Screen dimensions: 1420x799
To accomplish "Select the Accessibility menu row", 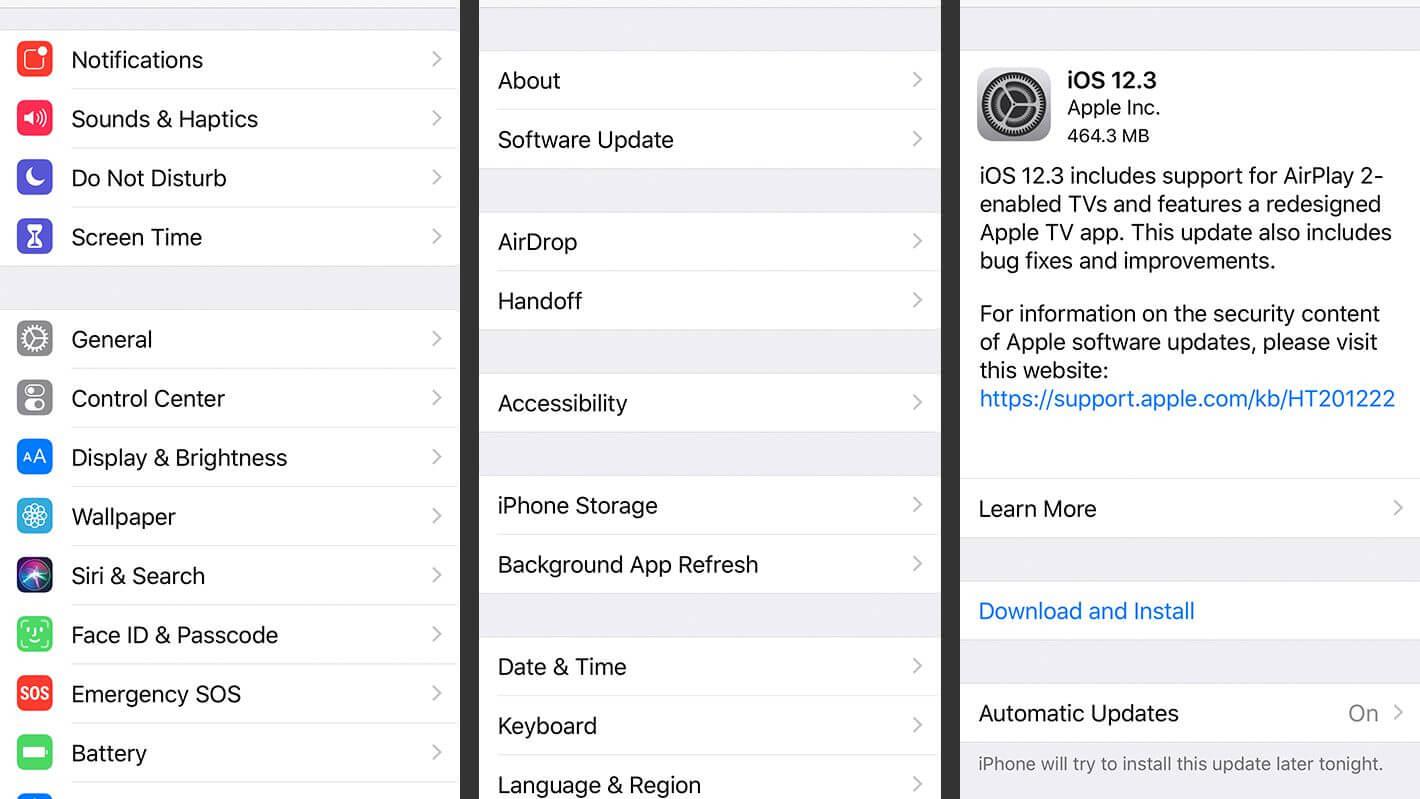I will click(x=563, y=403).
